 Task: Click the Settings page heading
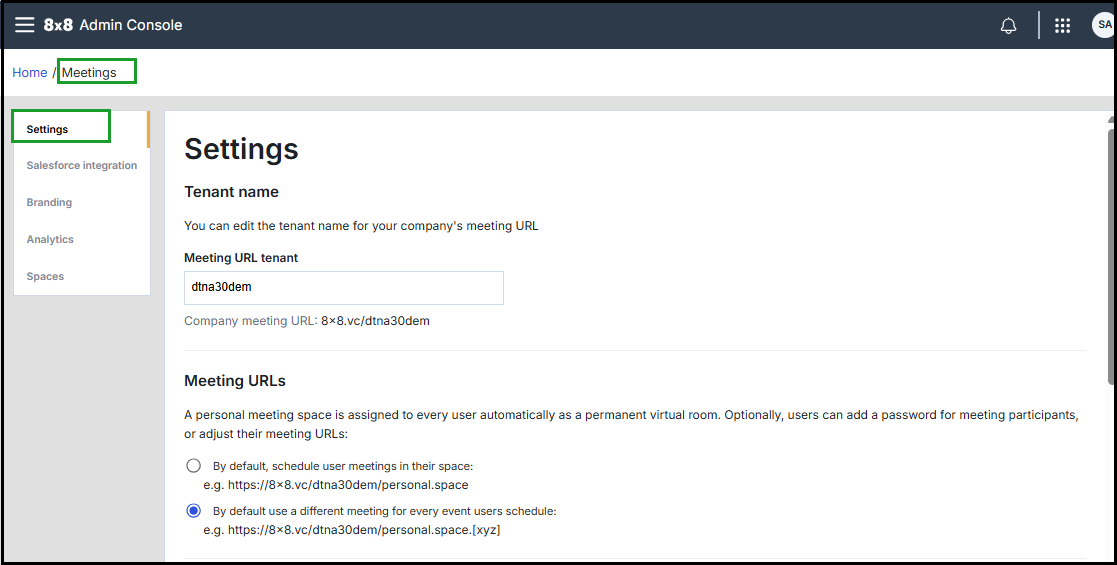(241, 149)
